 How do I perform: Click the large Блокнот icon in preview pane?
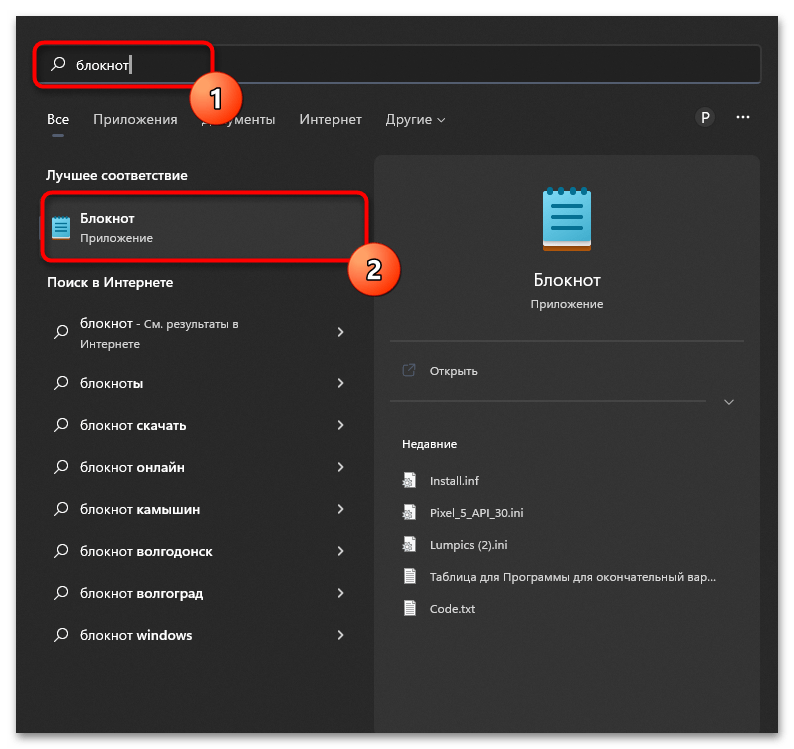pyautogui.click(x=567, y=219)
